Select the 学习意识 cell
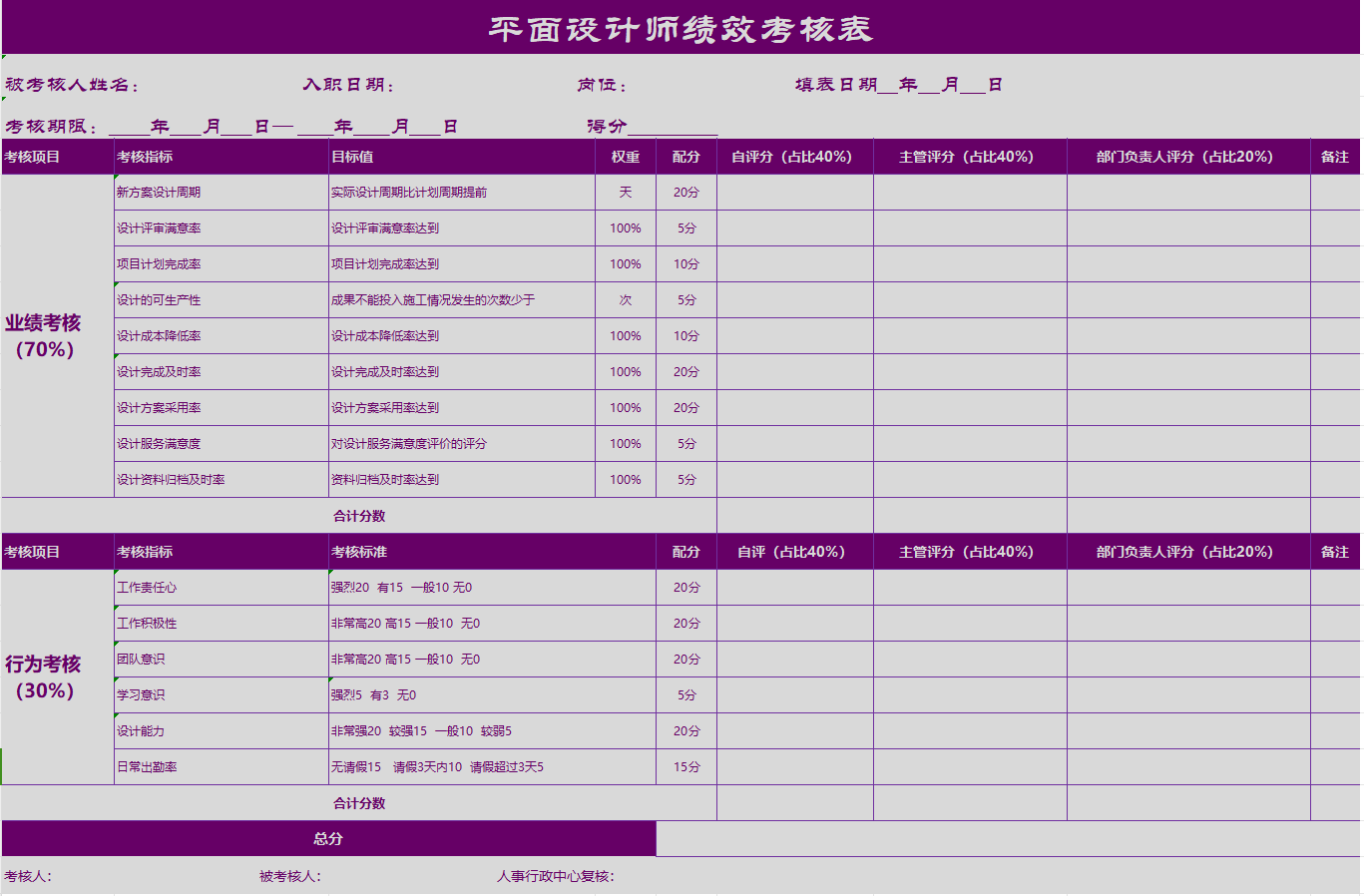The image size is (1364, 896). pos(222,695)
